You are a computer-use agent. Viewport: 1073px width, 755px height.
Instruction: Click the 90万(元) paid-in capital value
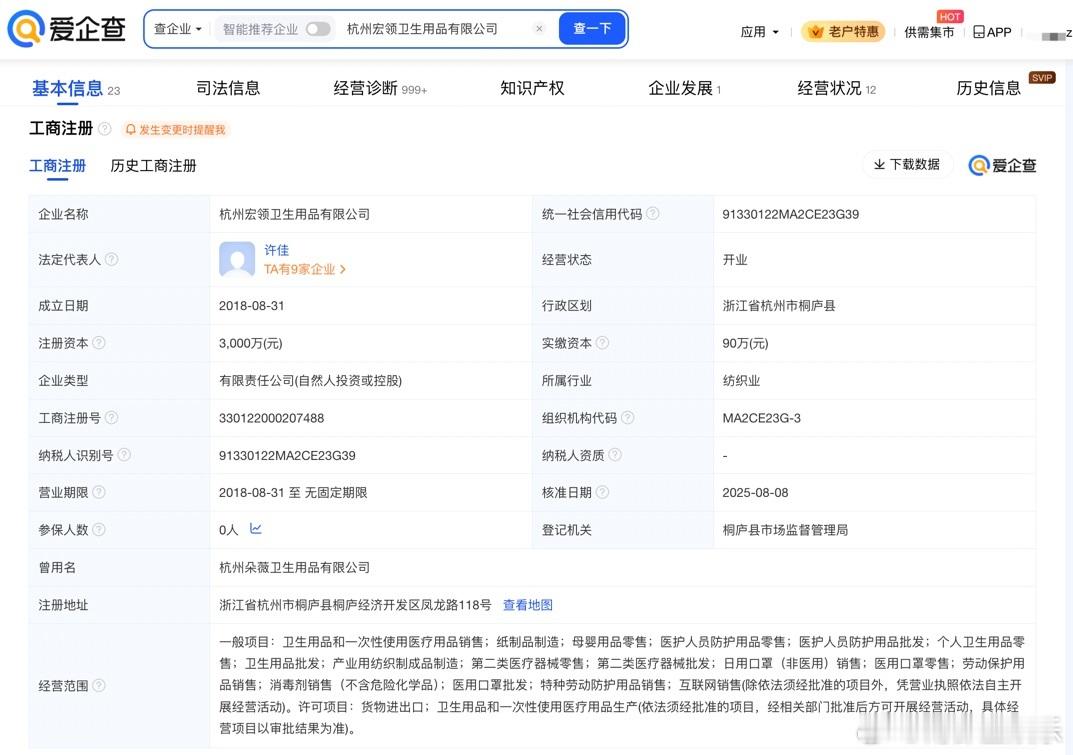[x=745, y=343]
